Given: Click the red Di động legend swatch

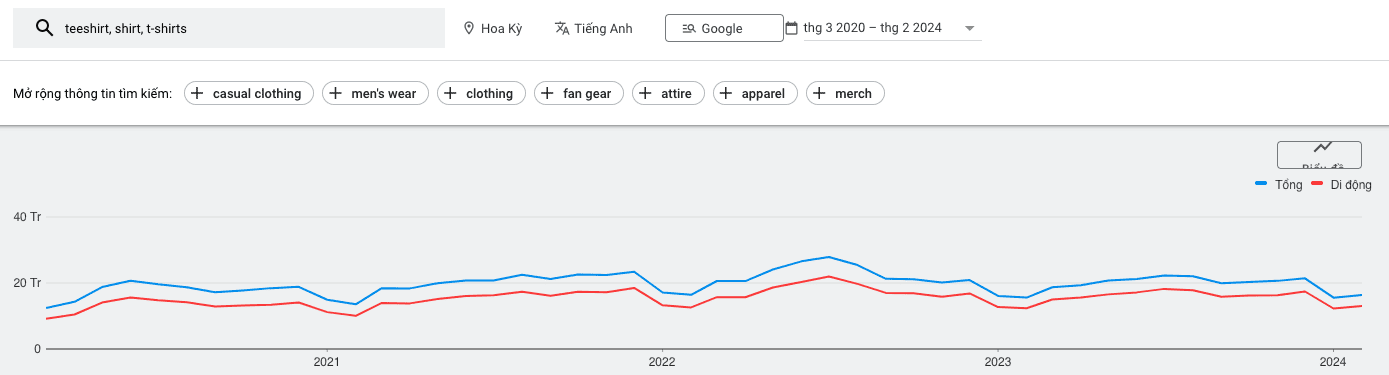Looking at the screenshot, I should coord(1317,184).
